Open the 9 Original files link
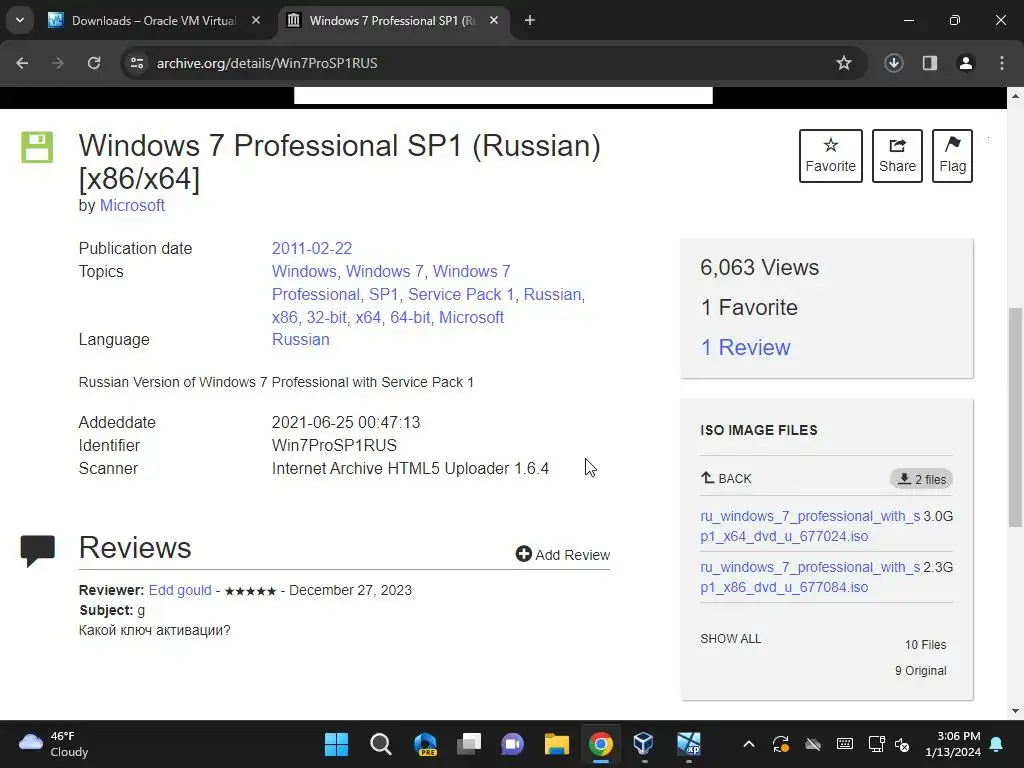The image size is (1024, 768). 920,671
